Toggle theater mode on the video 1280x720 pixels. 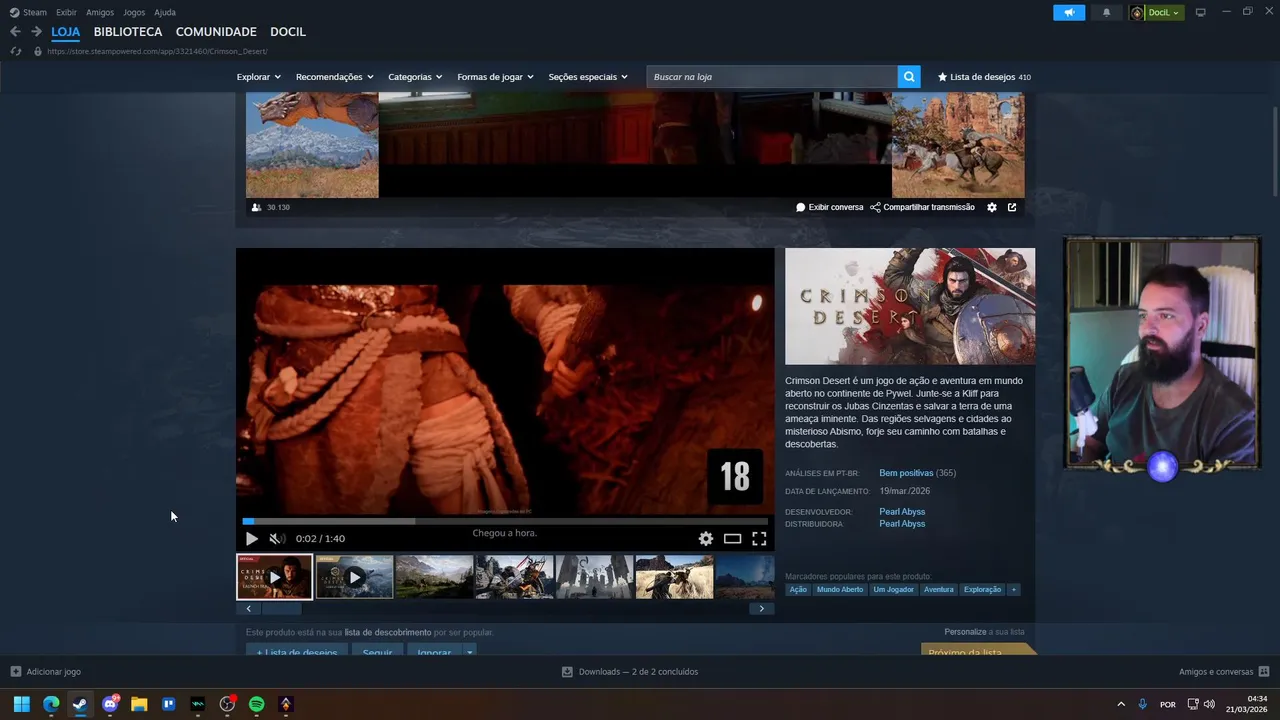733,539
